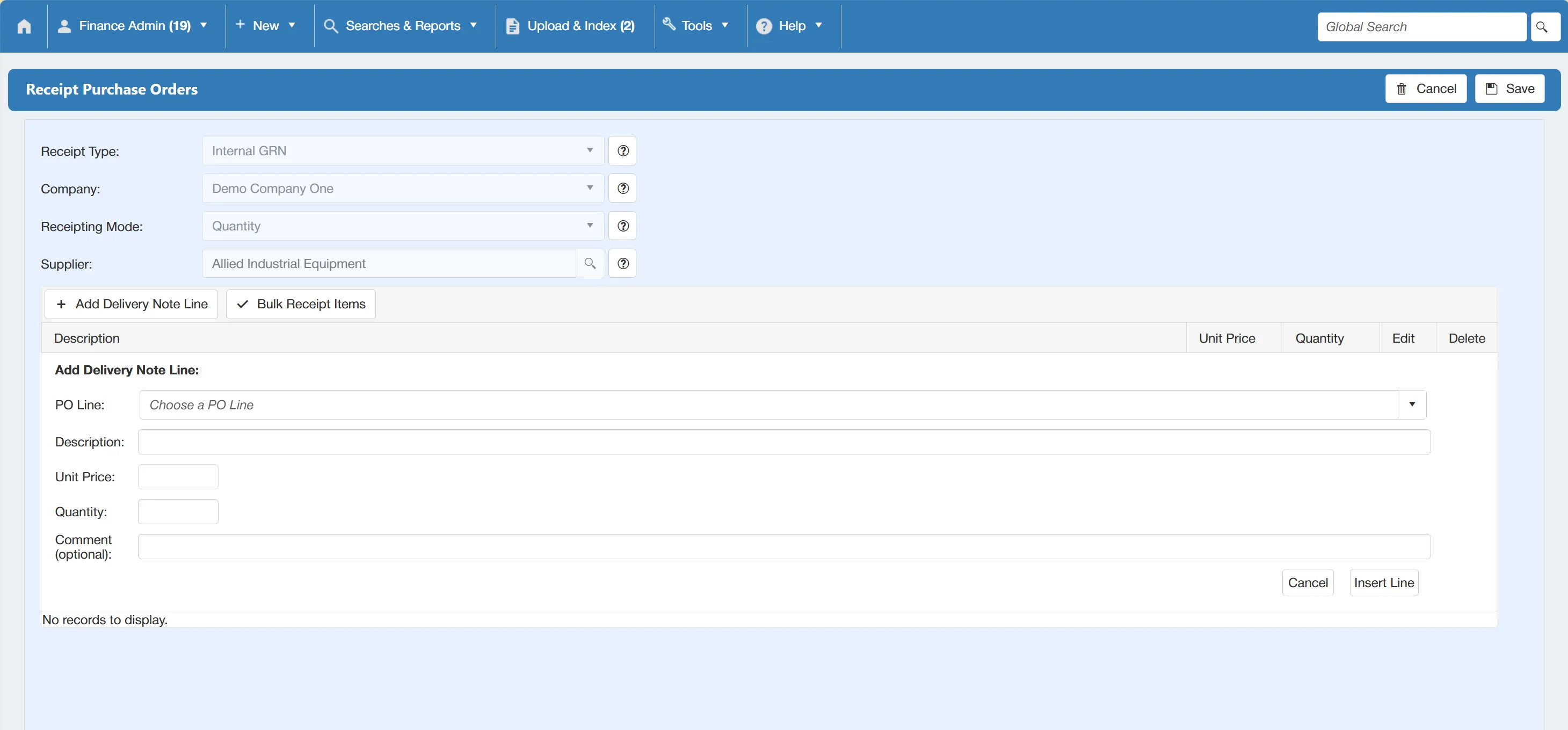The width and height of the screenshot is (1568, 730).
Task: Open help for Receipting Mode field
Action: pos(623,226)
